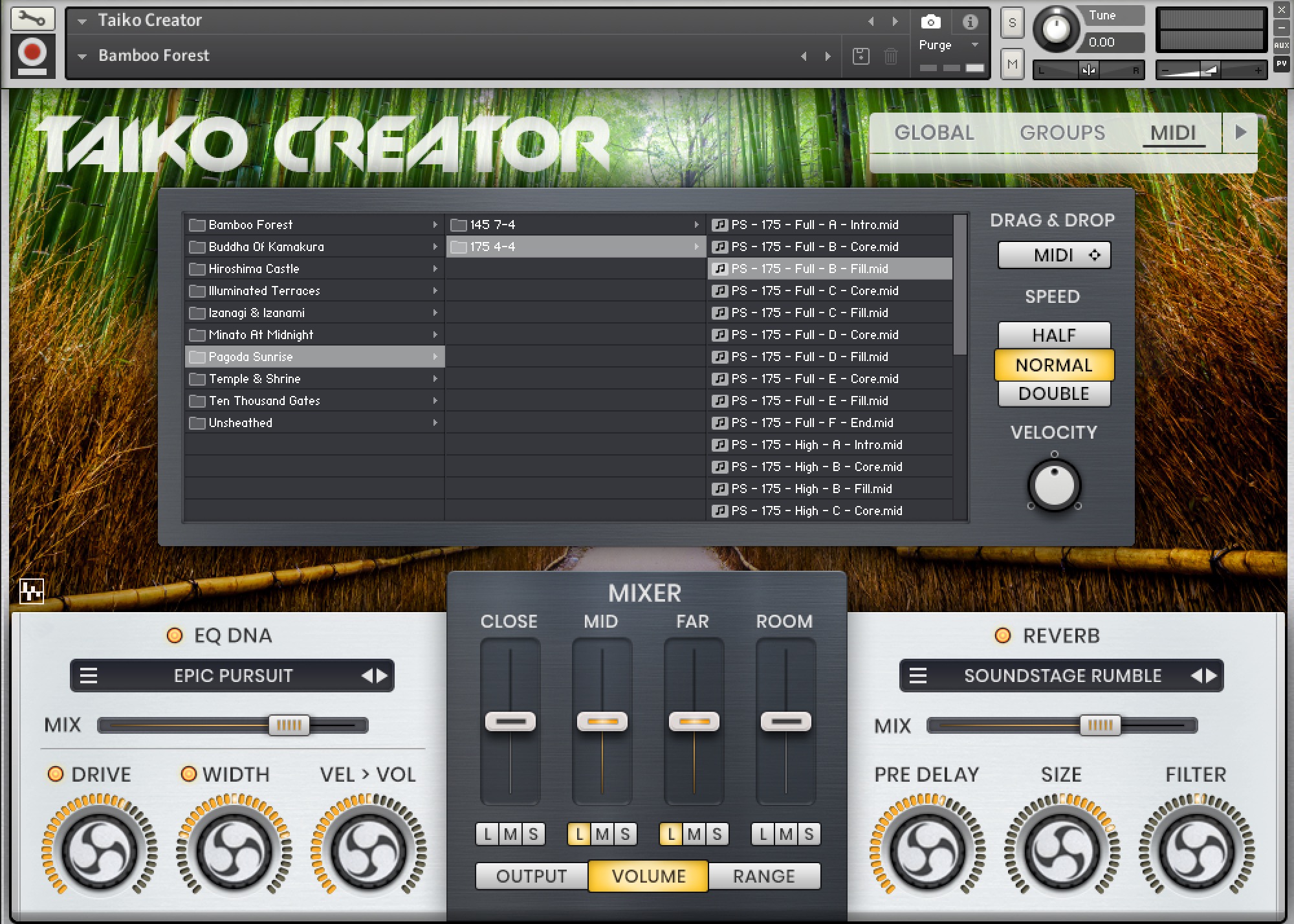Mute the MID mixer channel
This screenshot has height=924, width=1294.
tap(602, 834)
